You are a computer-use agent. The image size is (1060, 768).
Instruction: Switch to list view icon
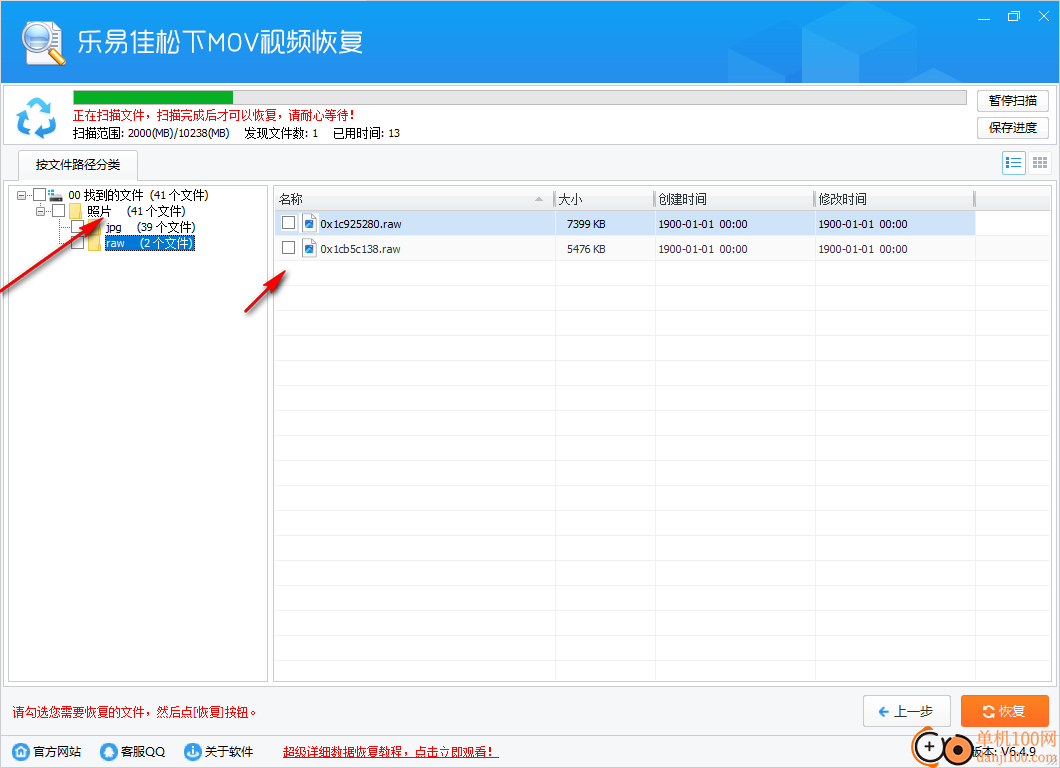(1013, 162)
